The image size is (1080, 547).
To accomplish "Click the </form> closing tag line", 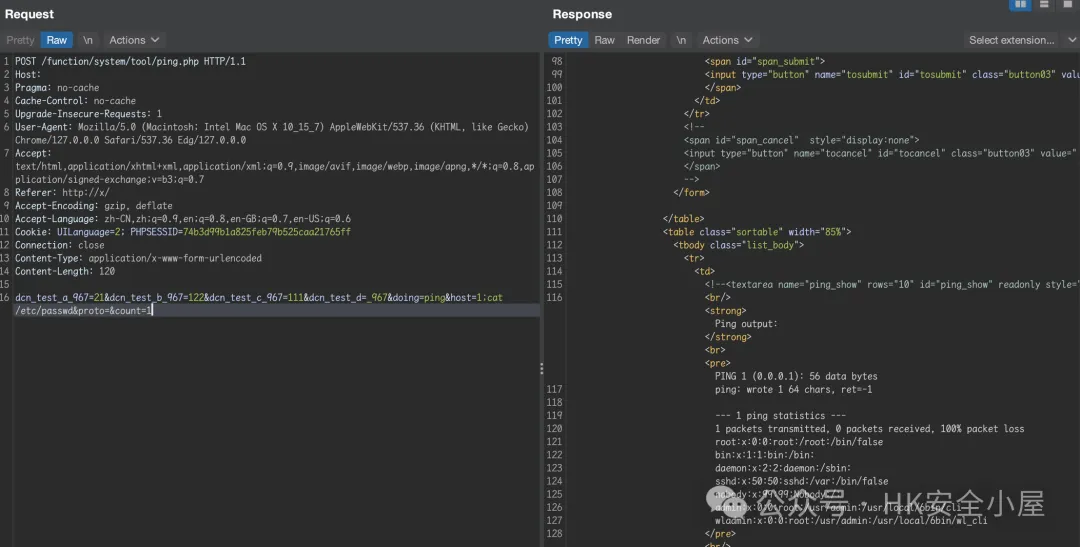I will [691, 193].
